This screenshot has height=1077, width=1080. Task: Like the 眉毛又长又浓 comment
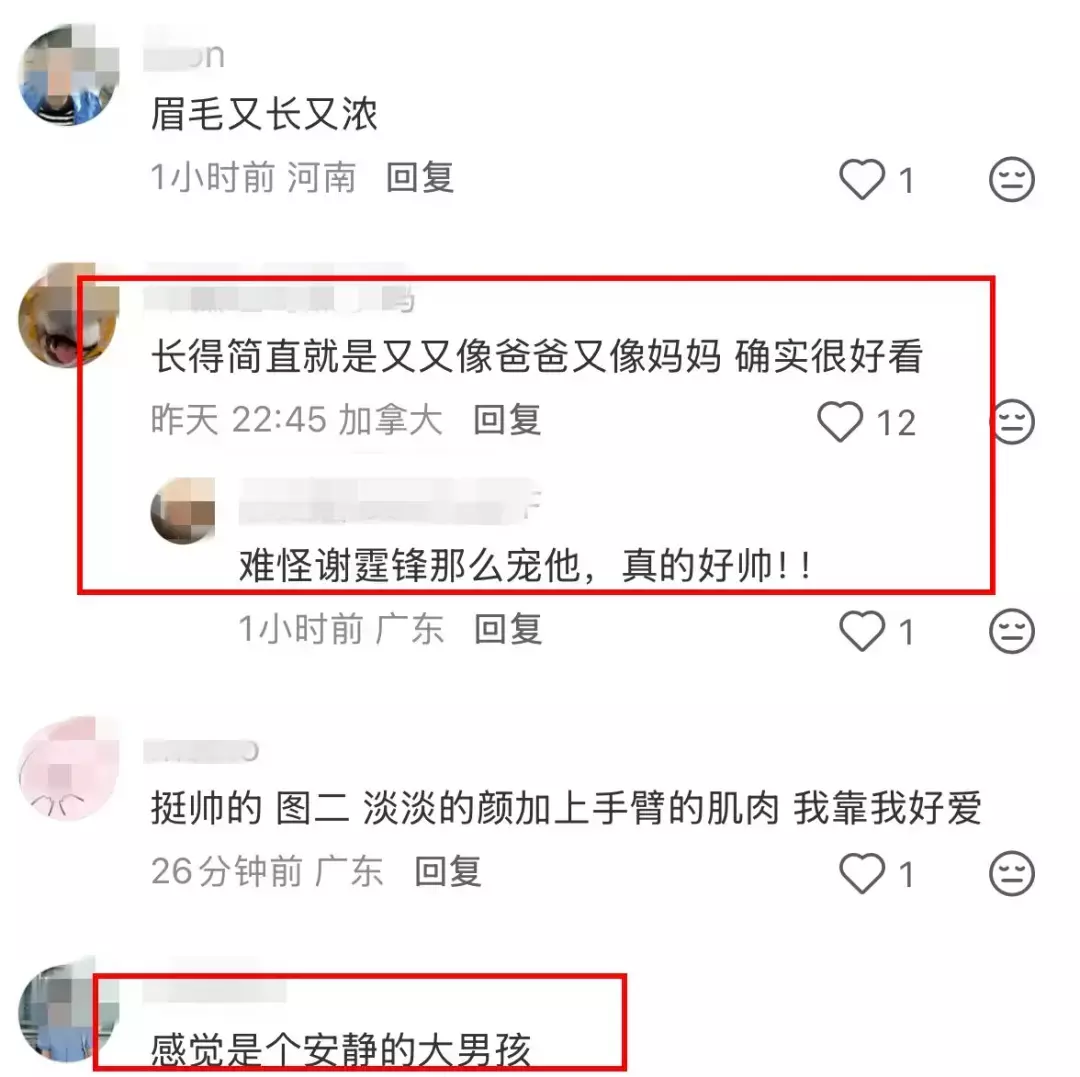862,179
